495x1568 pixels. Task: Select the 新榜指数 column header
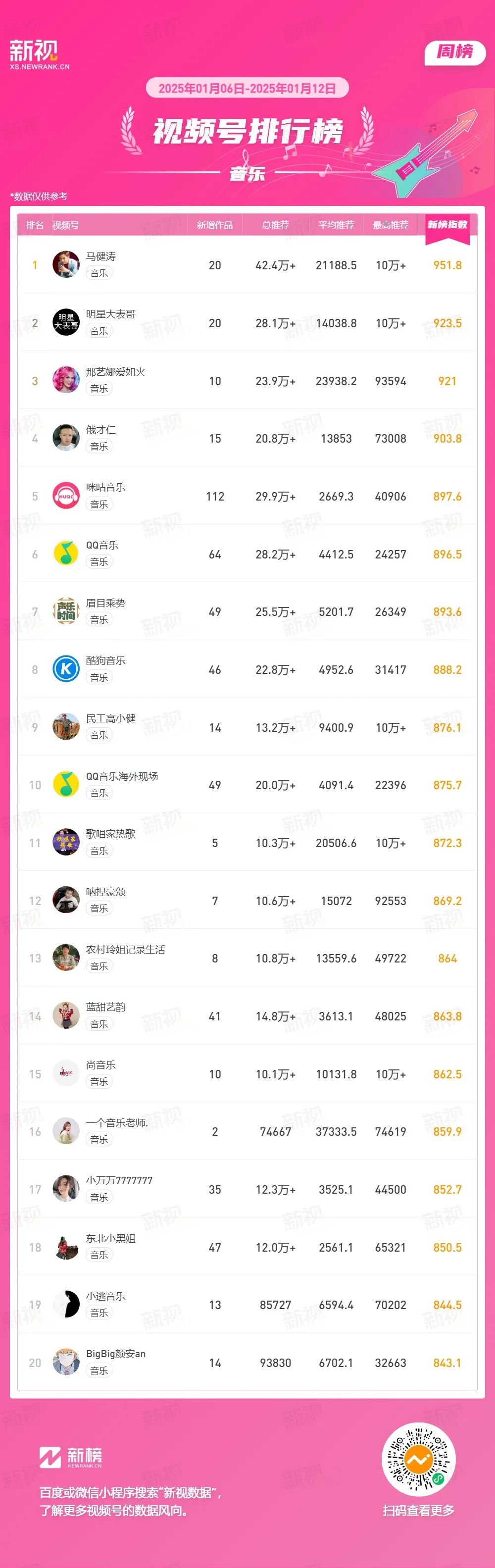click(x=447, y=225)
